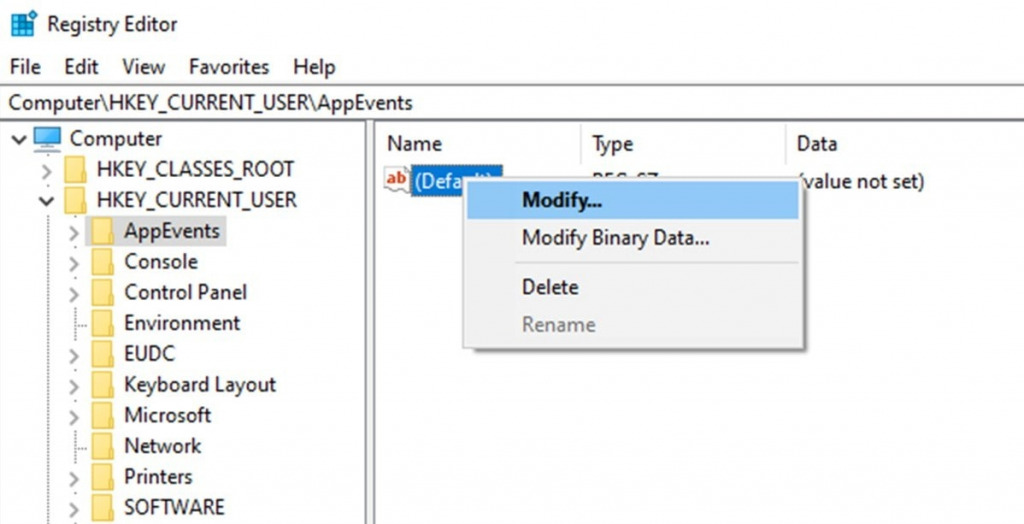Click the Registry Editor app icon in title bar

(22, 23)
